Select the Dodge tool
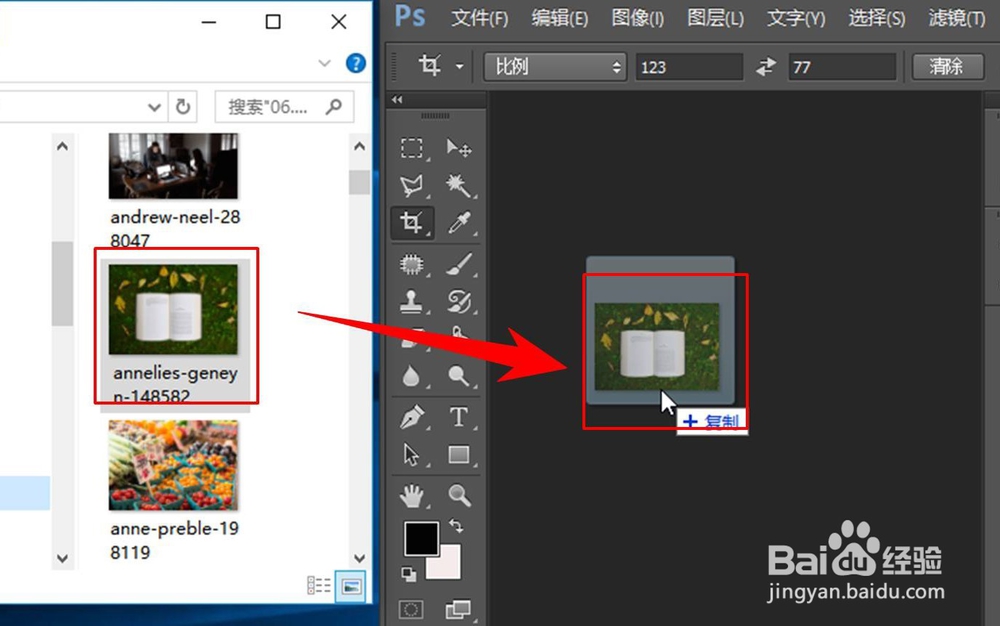This screenshot has width=1000, height=626. click(x=459, y=376)
